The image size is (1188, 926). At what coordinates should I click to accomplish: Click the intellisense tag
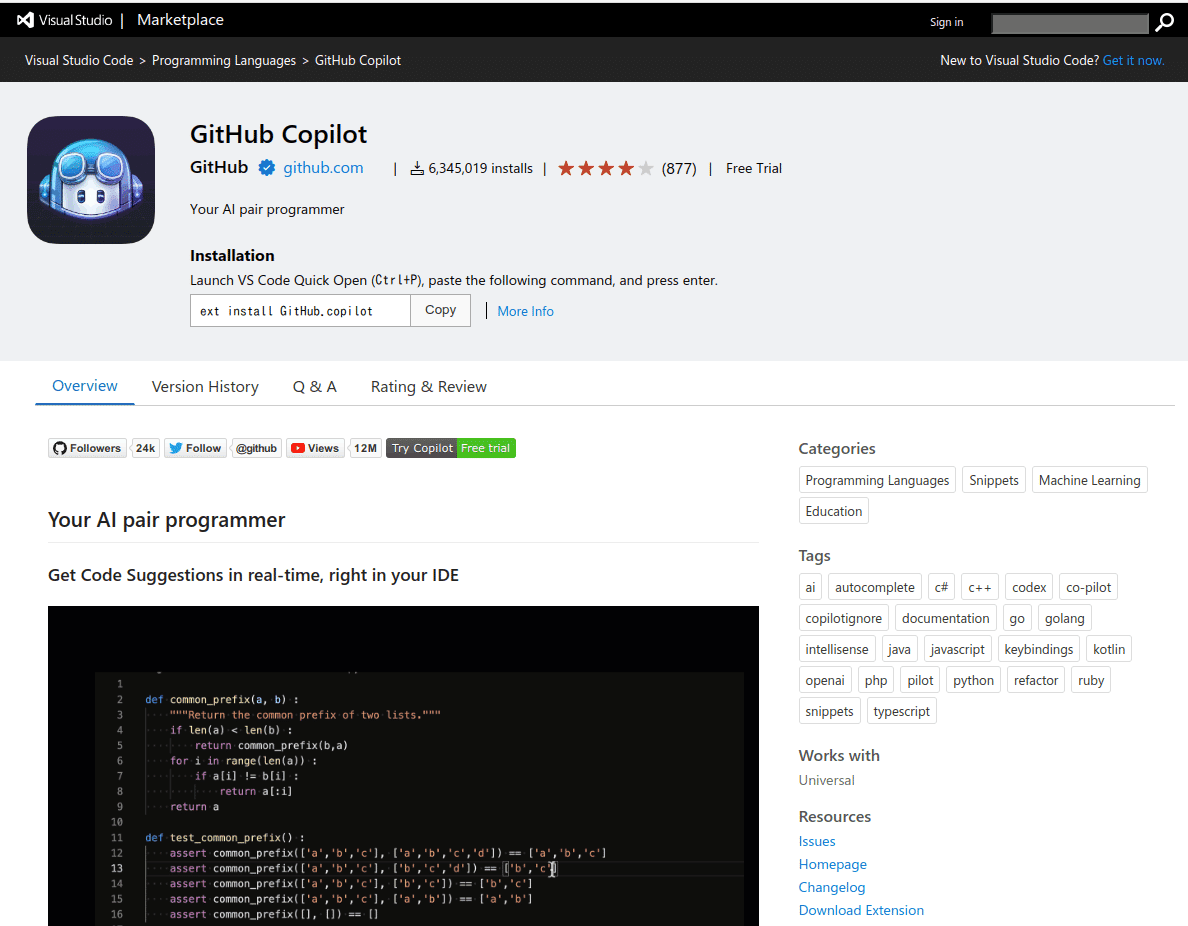[x=836, y=649]
